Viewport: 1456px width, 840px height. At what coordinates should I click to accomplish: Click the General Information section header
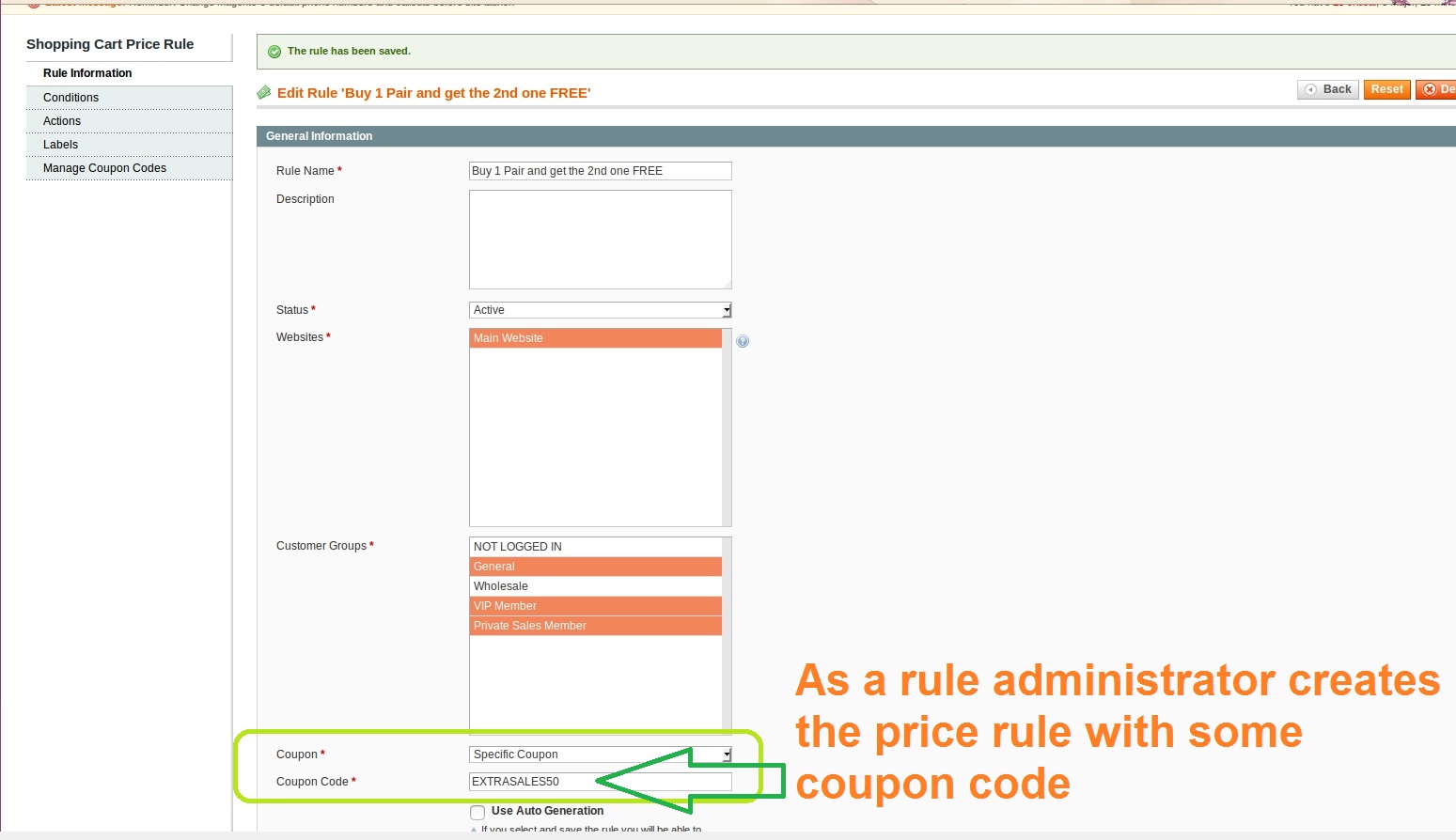point(856,136)
